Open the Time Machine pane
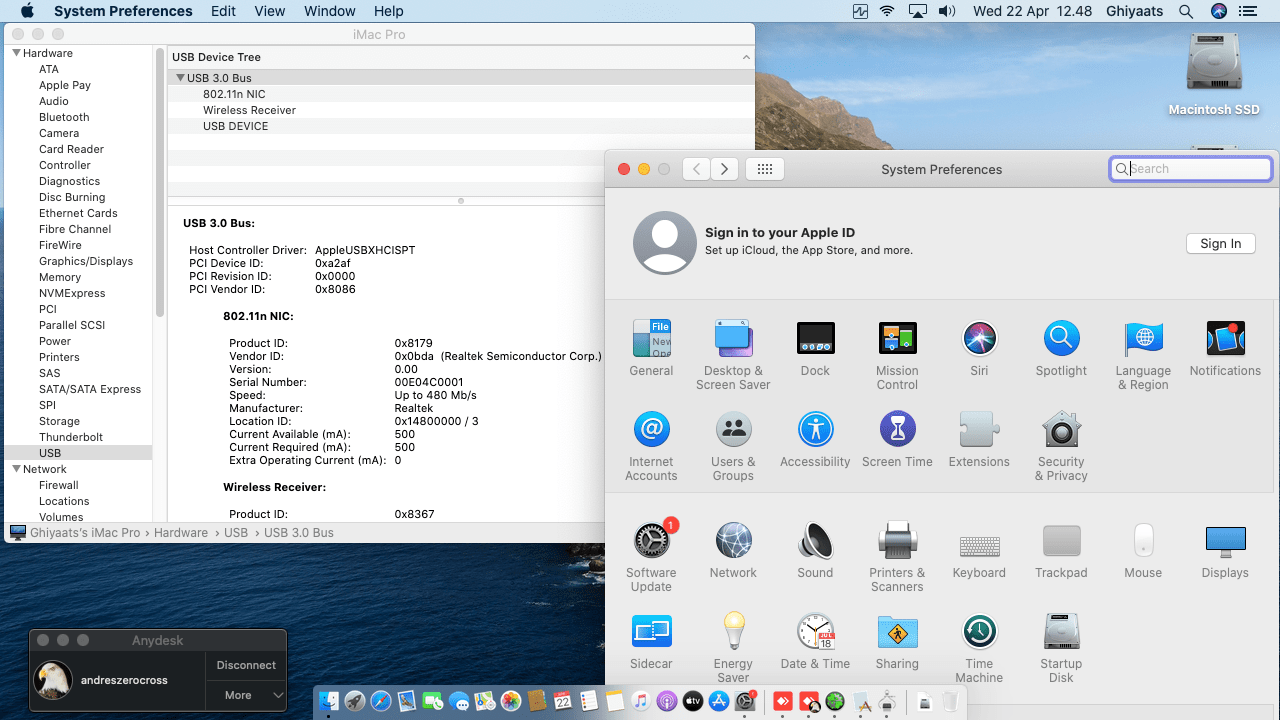This screenshot has width=1280, height=720. pos(978,633)
